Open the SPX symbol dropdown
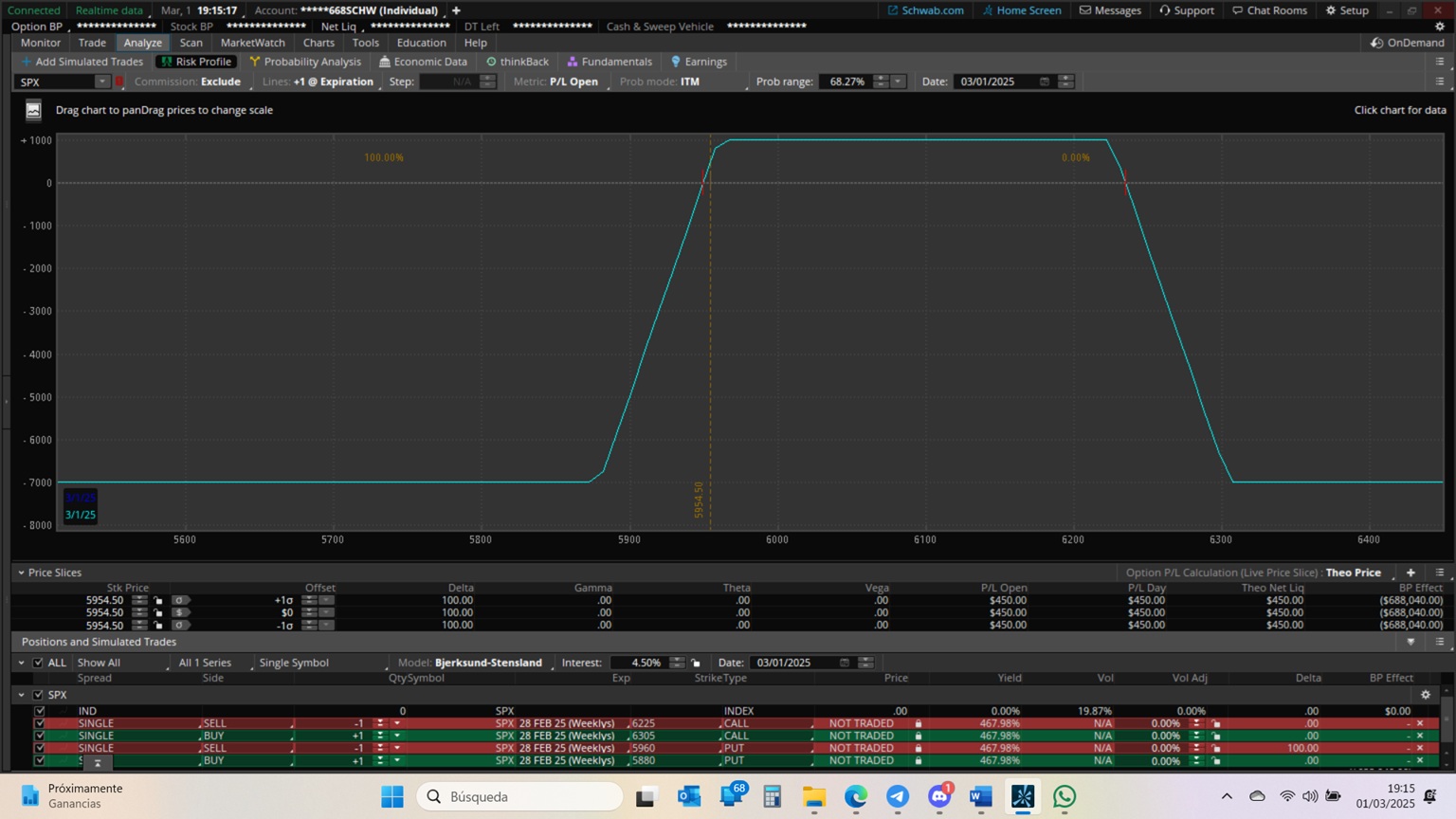Screen dimensions: 1456x819 [x=101, y=82]
